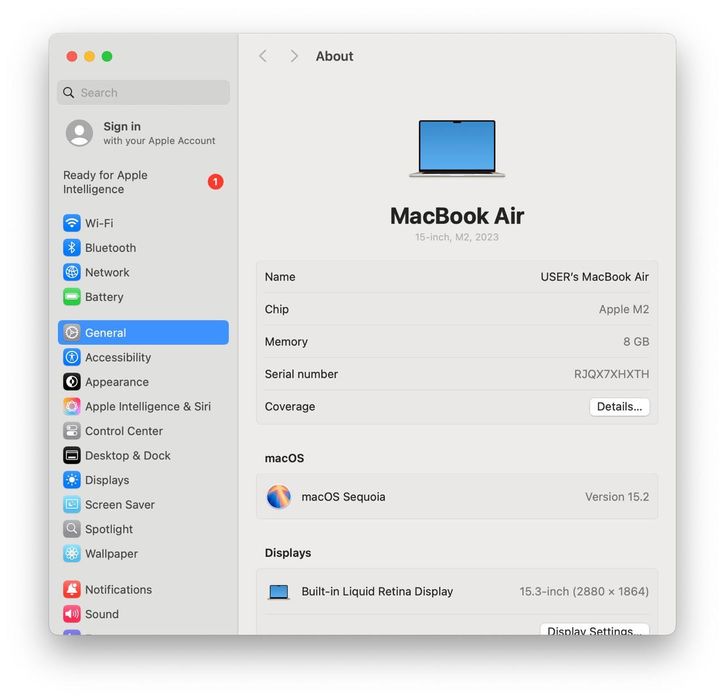Click the Notifications bell icon

[72, 589]
